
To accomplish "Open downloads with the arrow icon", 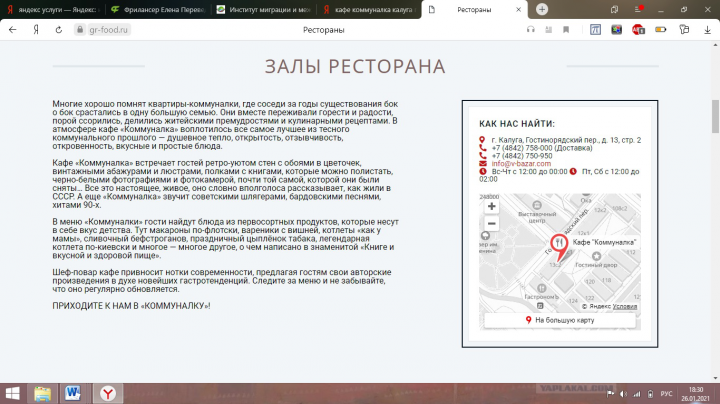I will 707,30.
